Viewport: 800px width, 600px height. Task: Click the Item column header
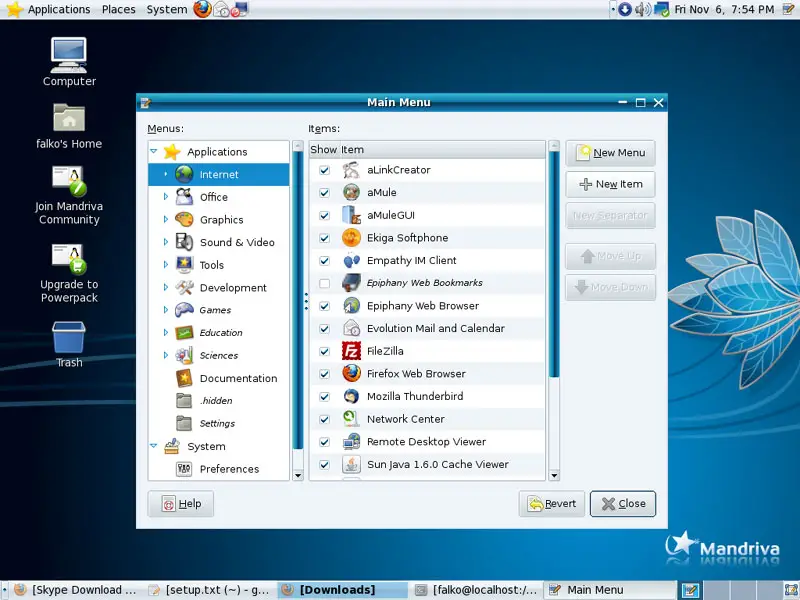point(442,149)
